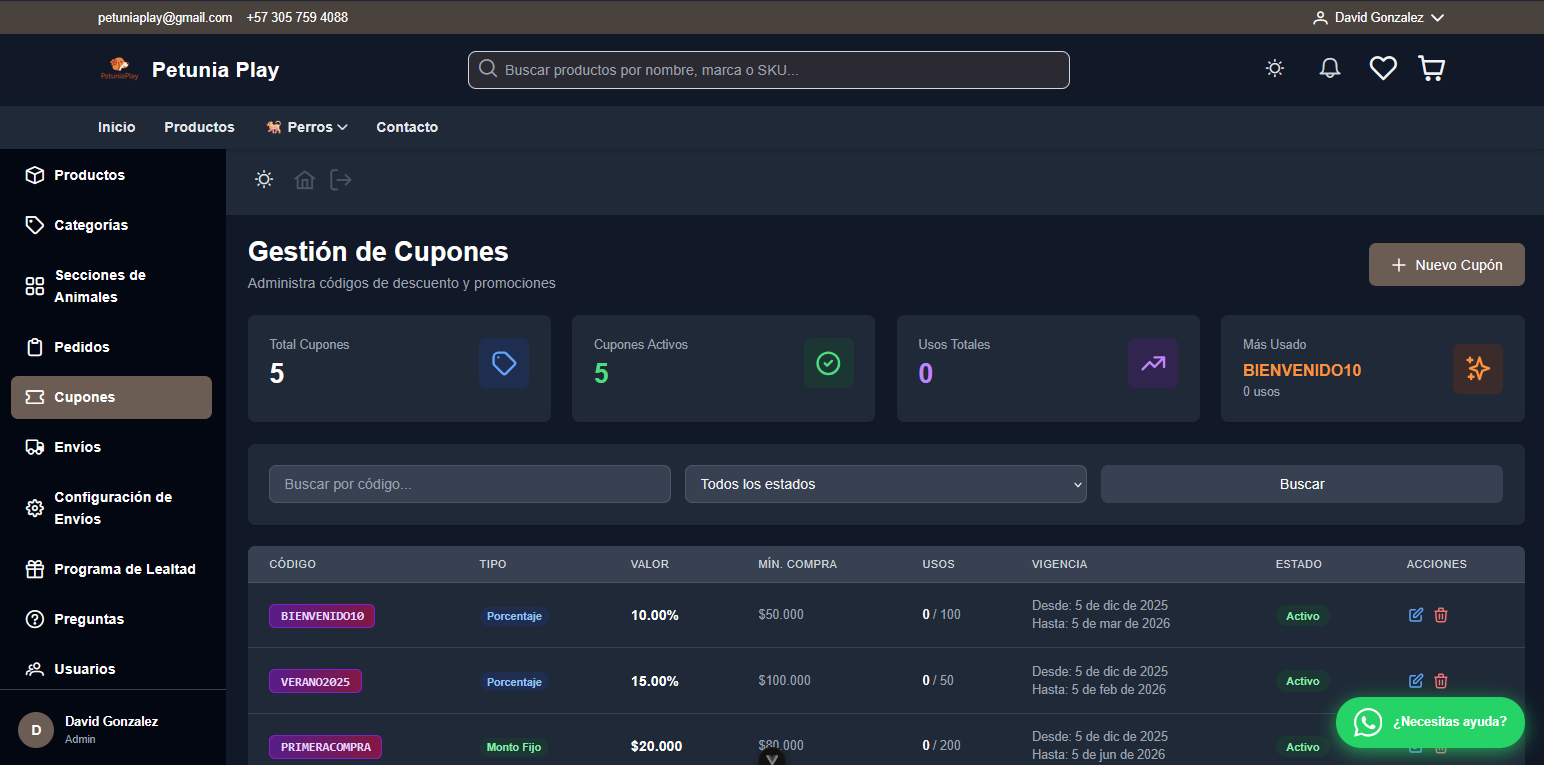Open the 'Todos los estados' status dropdown
This screenshot has width=1544, height=765.
[885, 484]
